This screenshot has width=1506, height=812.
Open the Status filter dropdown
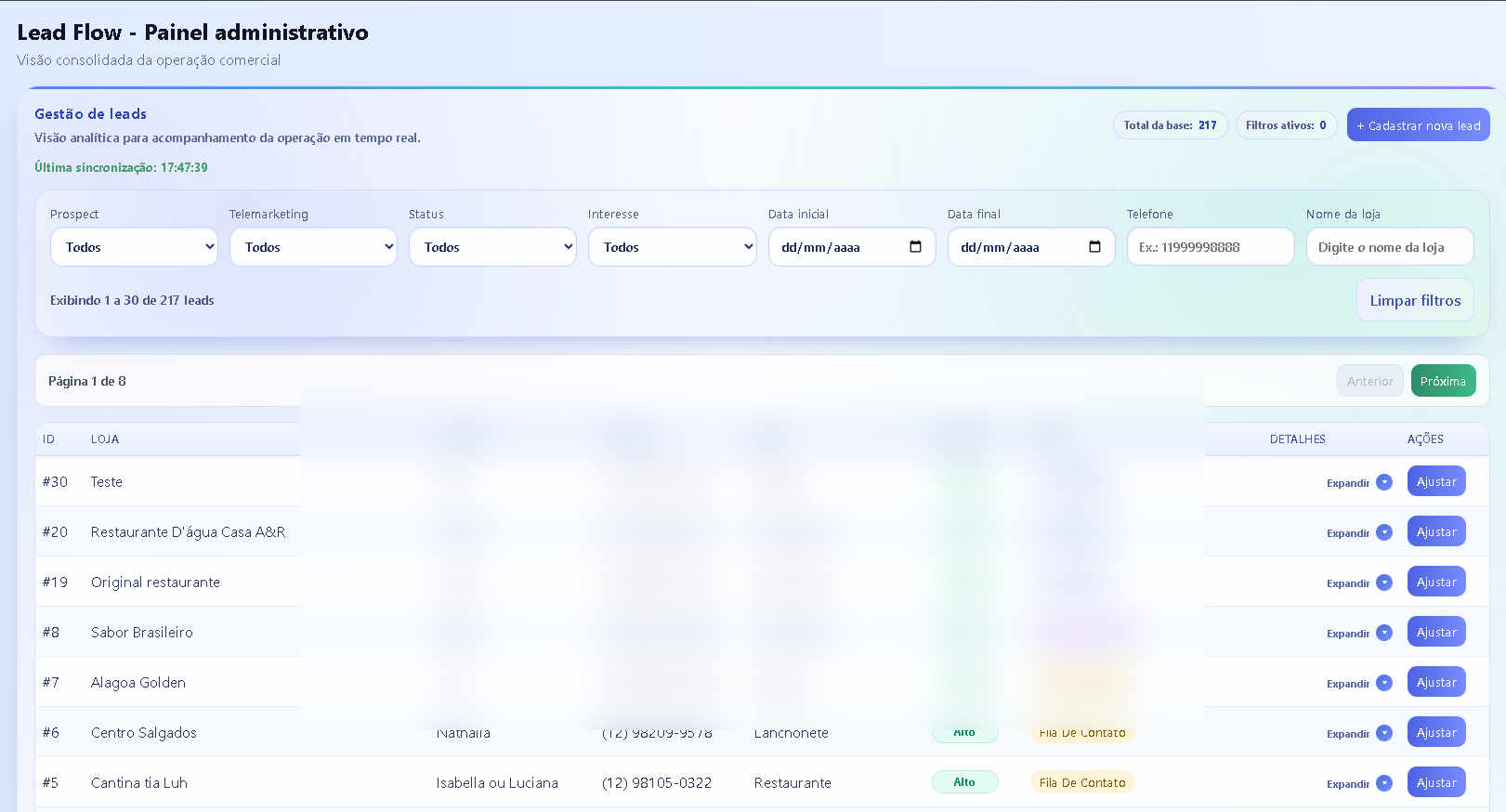tap(492, 247)
